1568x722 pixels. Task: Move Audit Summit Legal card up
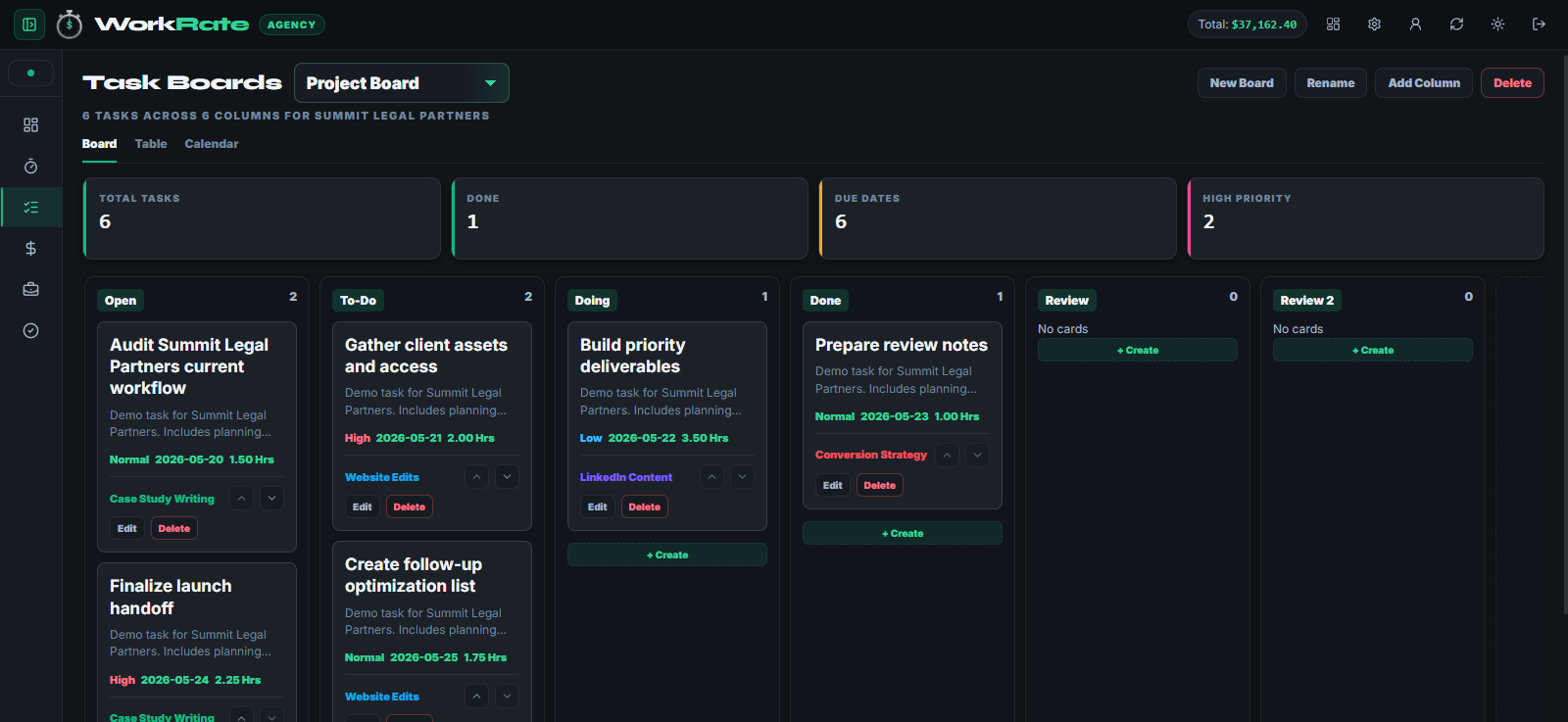241,499
